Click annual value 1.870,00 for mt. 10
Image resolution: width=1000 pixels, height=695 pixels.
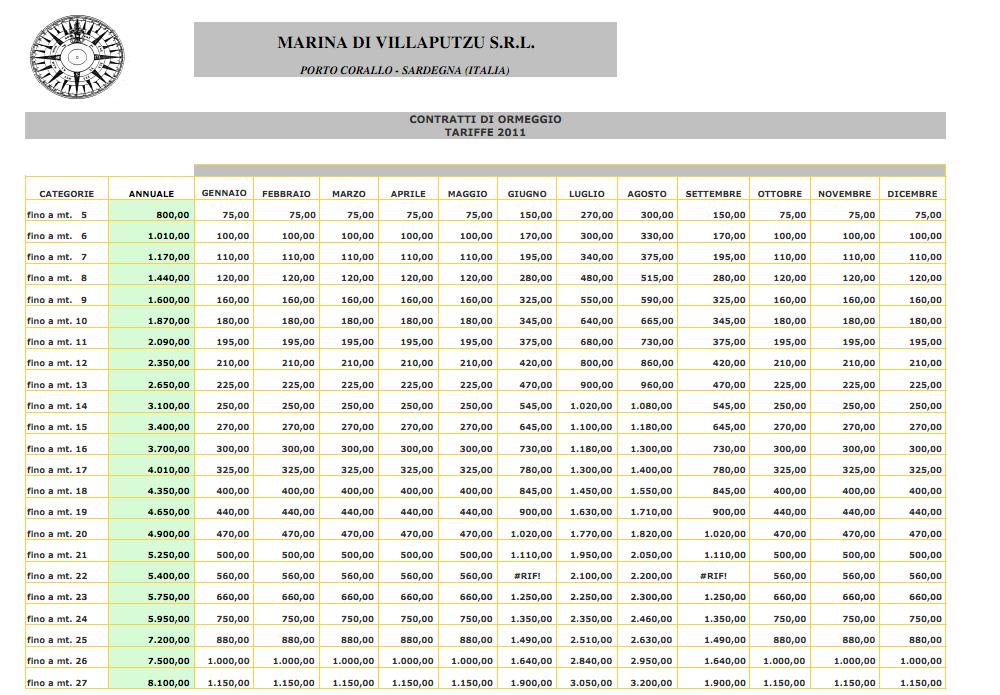coord(168,321)
